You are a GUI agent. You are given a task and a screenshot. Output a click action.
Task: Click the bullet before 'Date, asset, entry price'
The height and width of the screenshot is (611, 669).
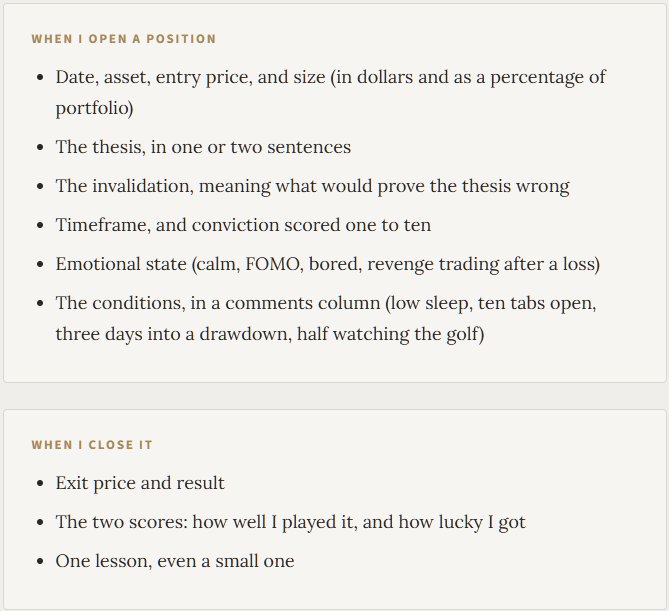coord(41,78)
